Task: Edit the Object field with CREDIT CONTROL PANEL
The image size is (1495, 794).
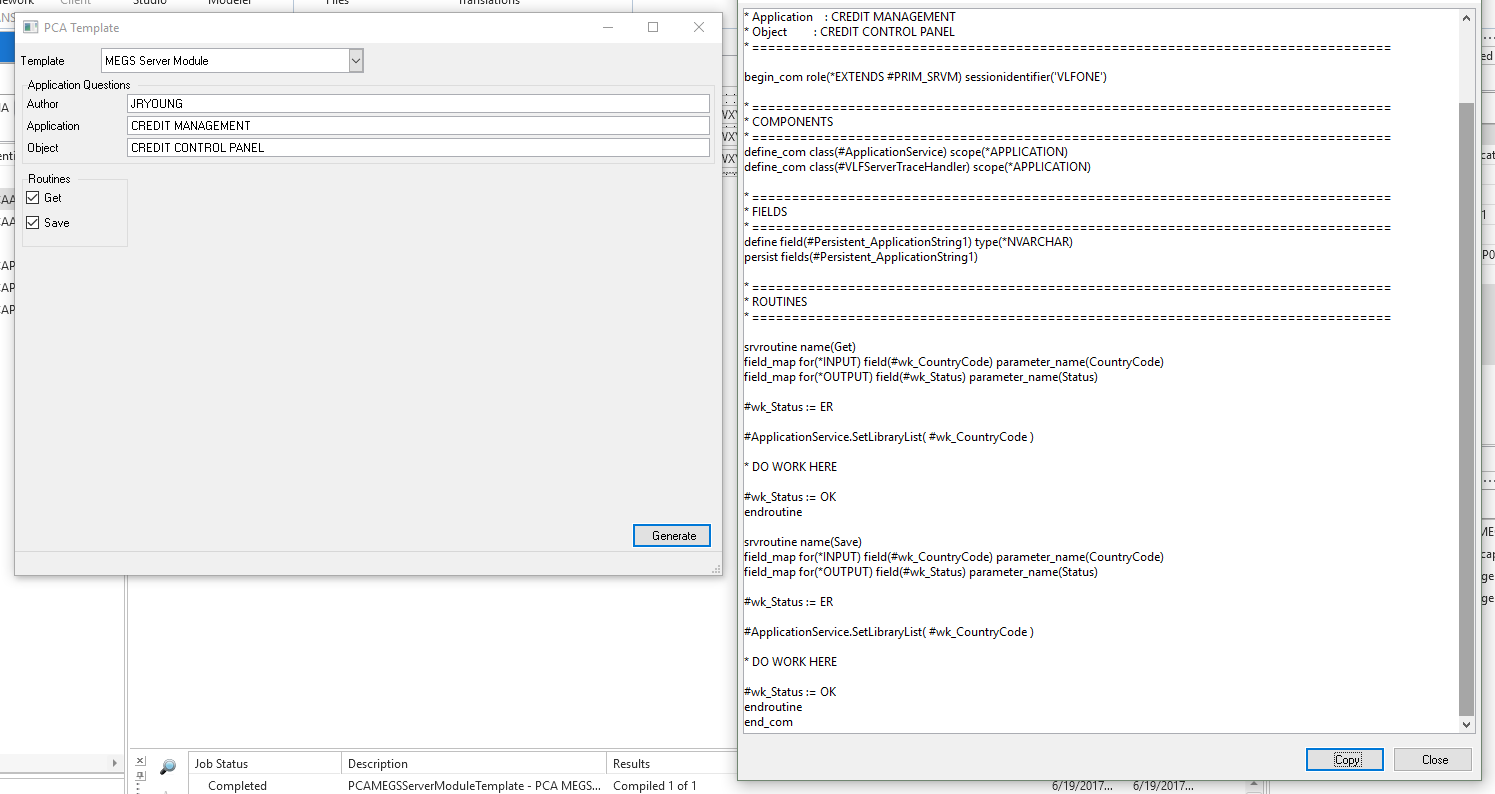Action: (x=418, y=148)
